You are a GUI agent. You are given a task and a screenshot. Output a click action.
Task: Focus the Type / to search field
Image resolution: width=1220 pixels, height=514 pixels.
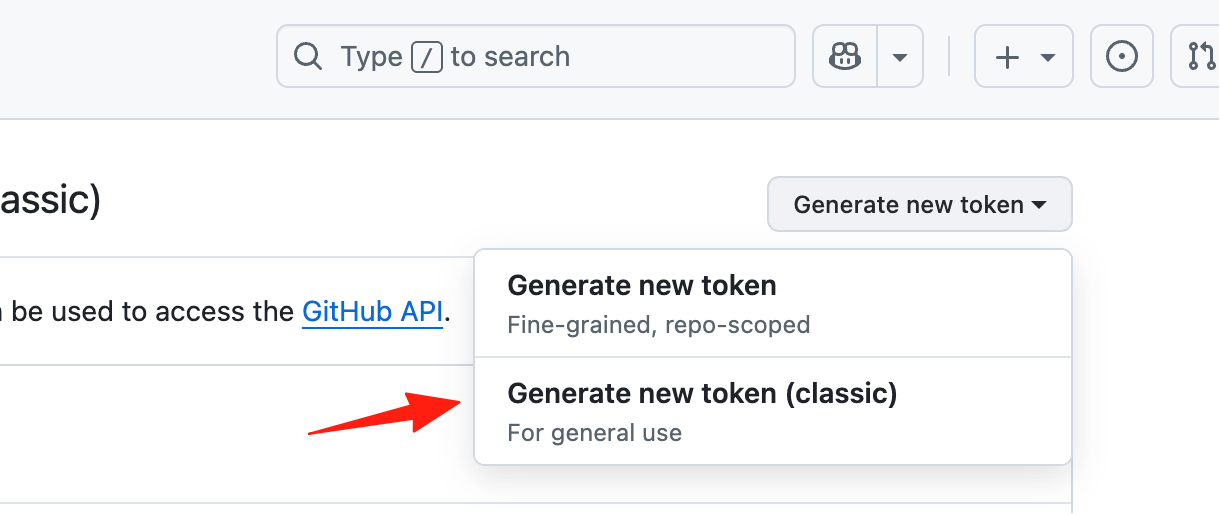point(536,56)
